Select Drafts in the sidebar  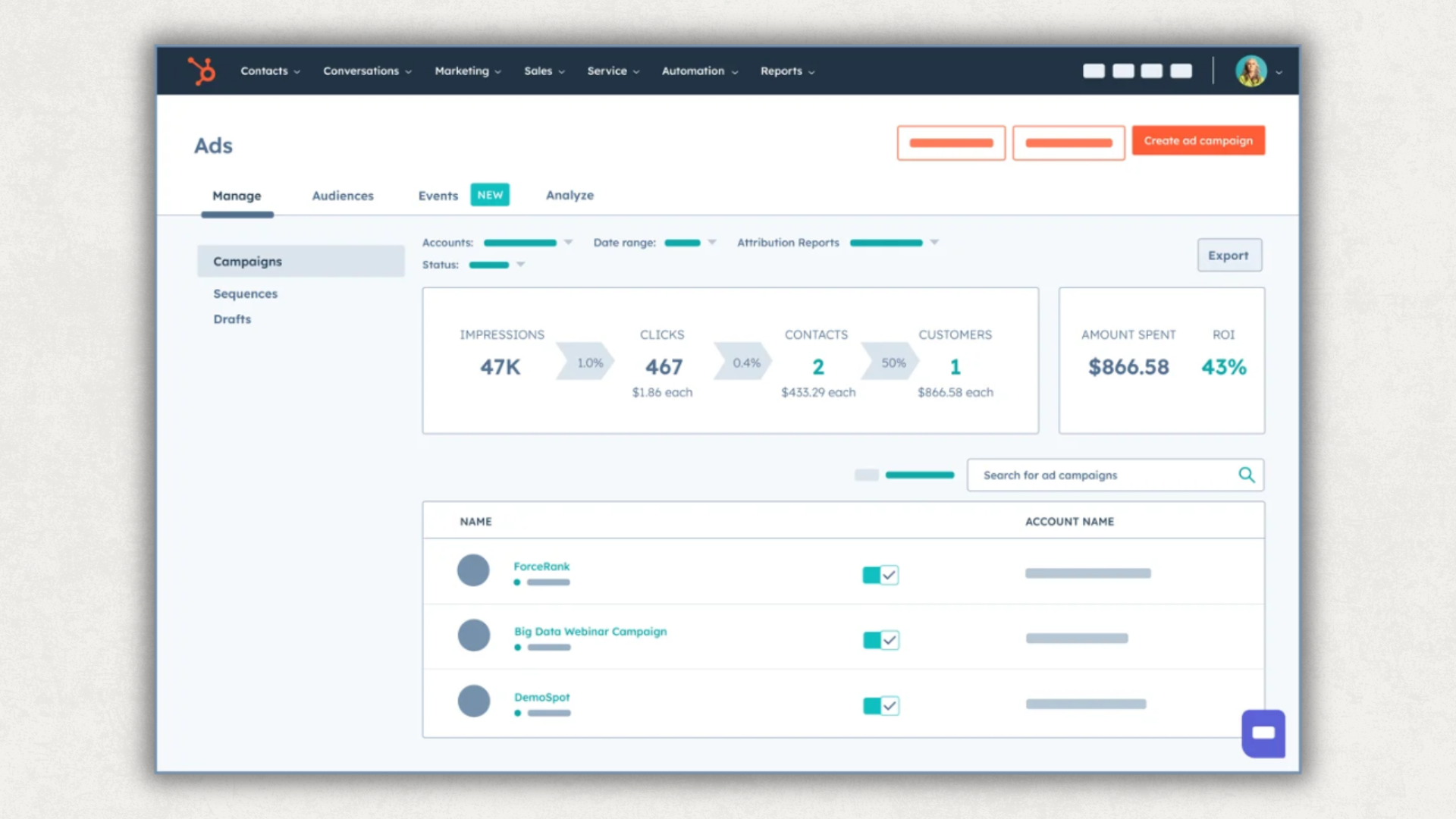(232, 319)
